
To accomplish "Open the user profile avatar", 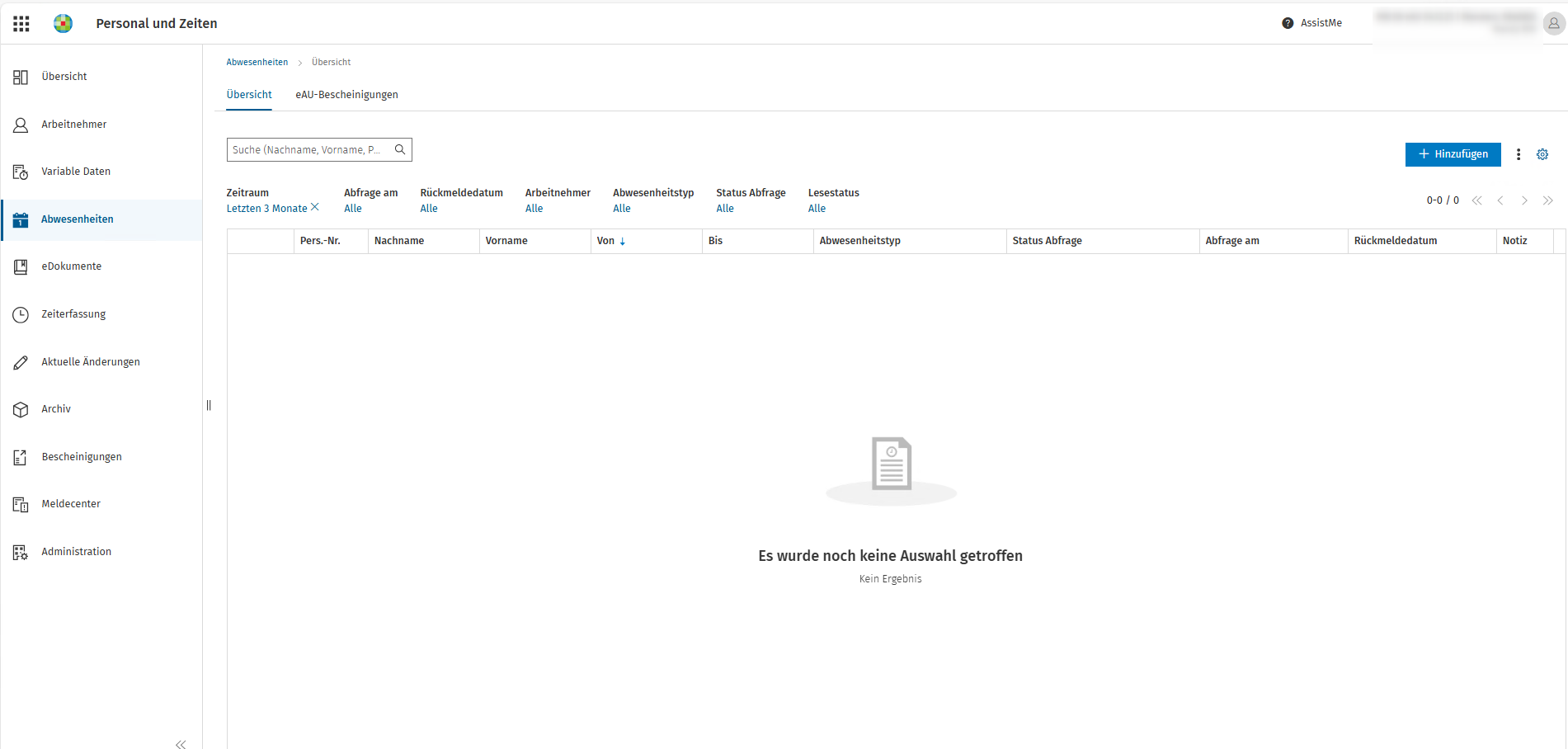I will 1554,24.
